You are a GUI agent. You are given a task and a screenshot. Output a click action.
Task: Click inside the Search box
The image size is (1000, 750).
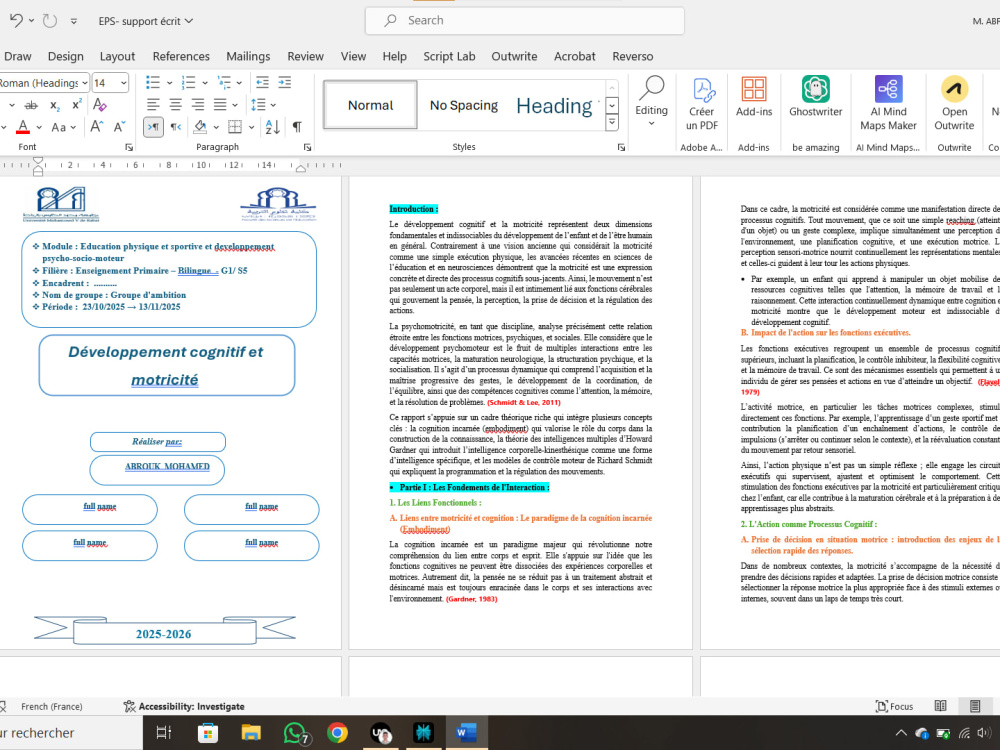click(x=524, y=20)
